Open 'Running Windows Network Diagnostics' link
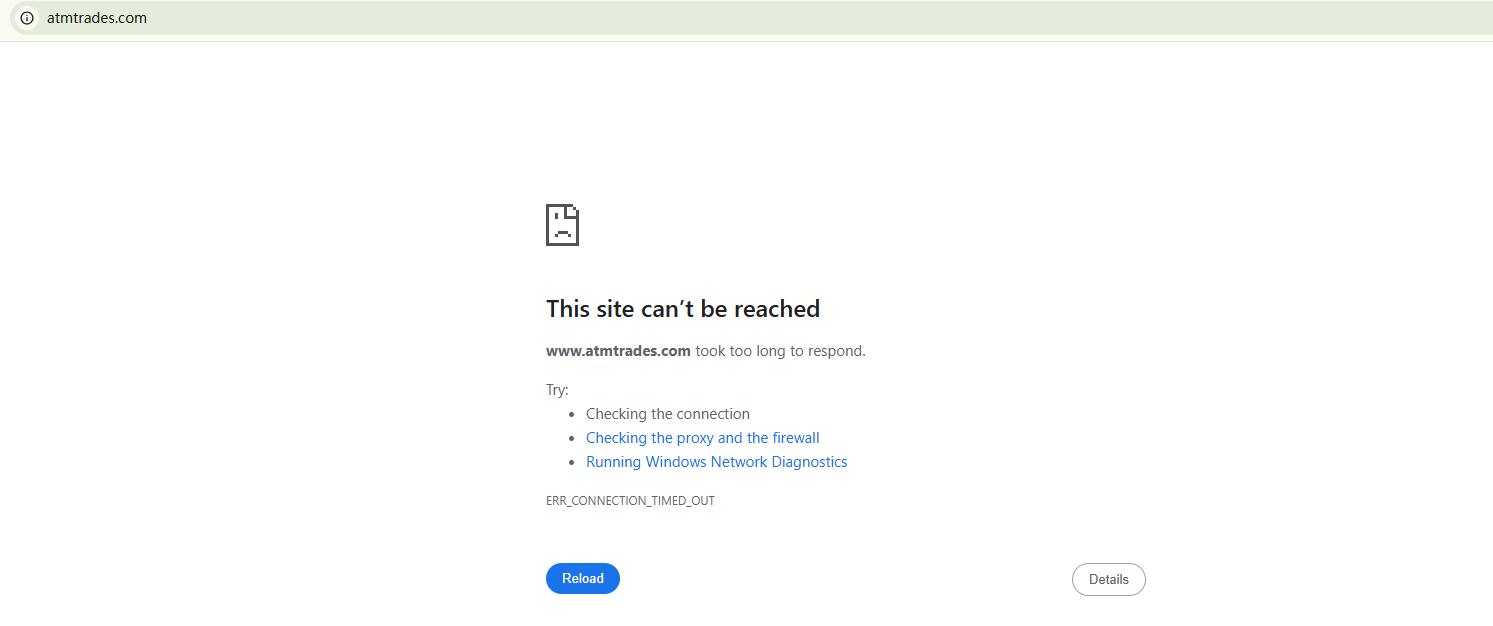The image size is (1493, 626). pos(717,462)
